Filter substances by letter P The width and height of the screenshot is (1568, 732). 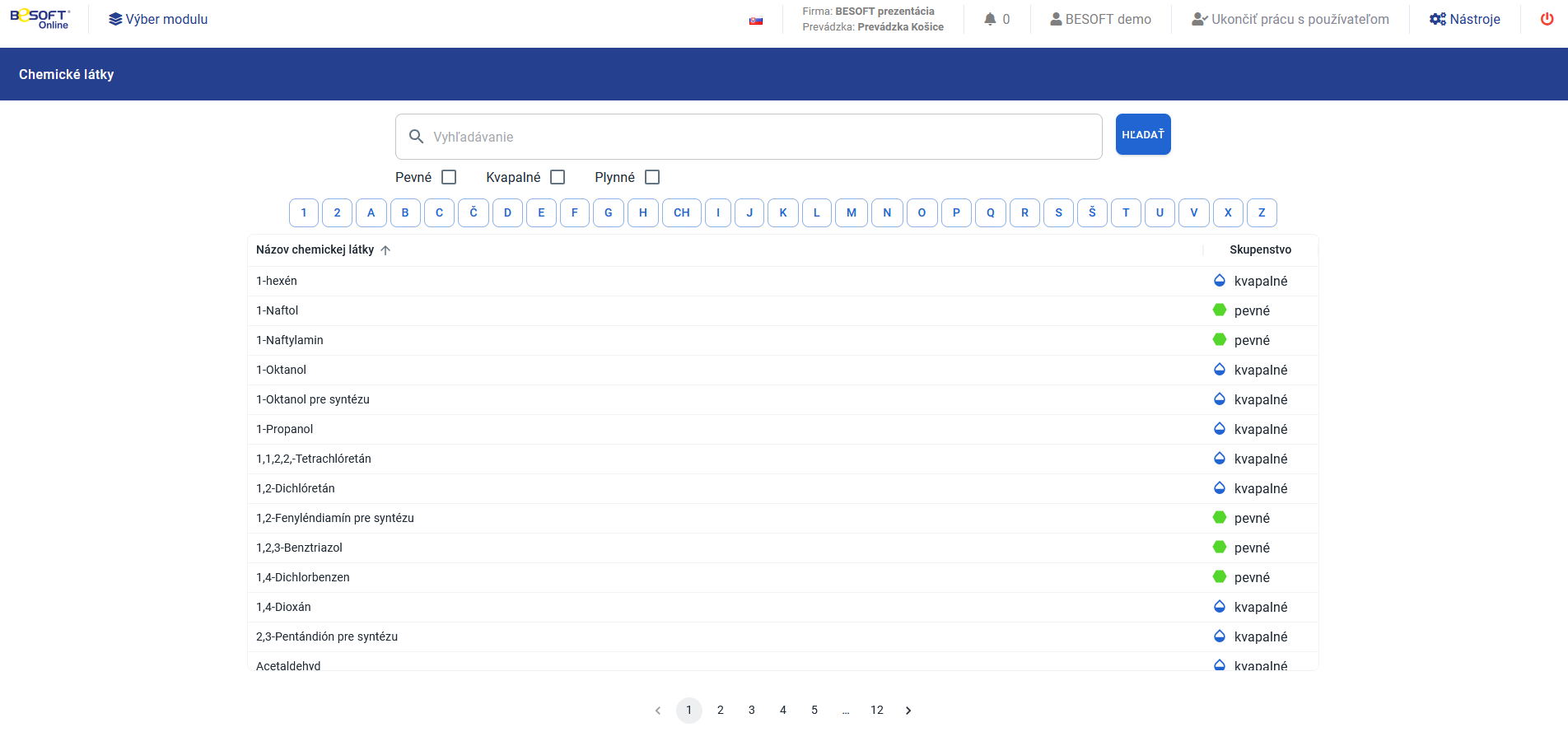click(x=956, y=212)
